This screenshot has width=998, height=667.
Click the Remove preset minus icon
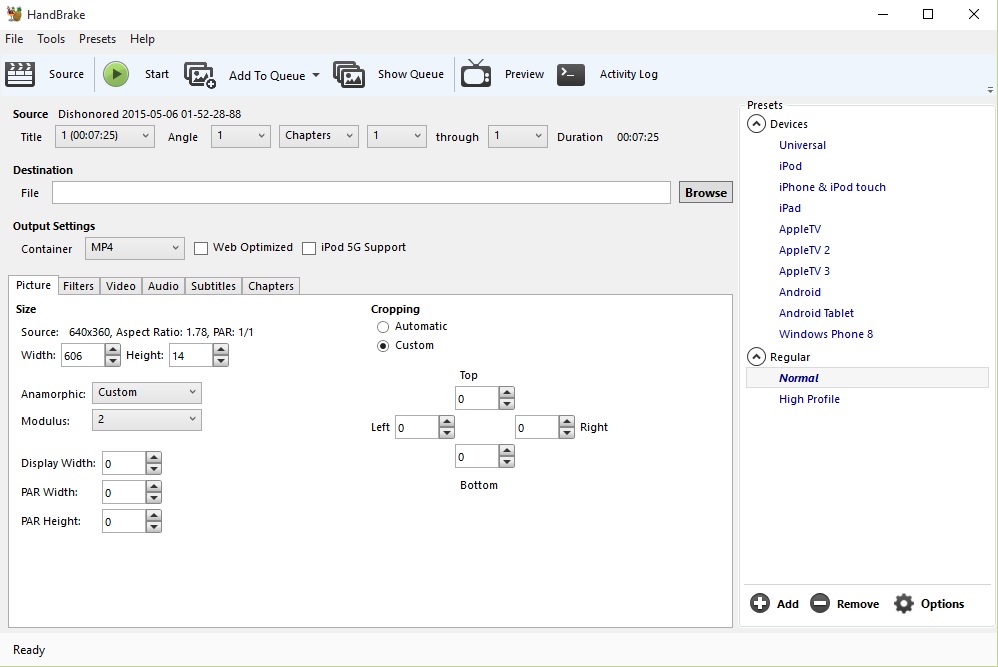click(x=820, y=603)
